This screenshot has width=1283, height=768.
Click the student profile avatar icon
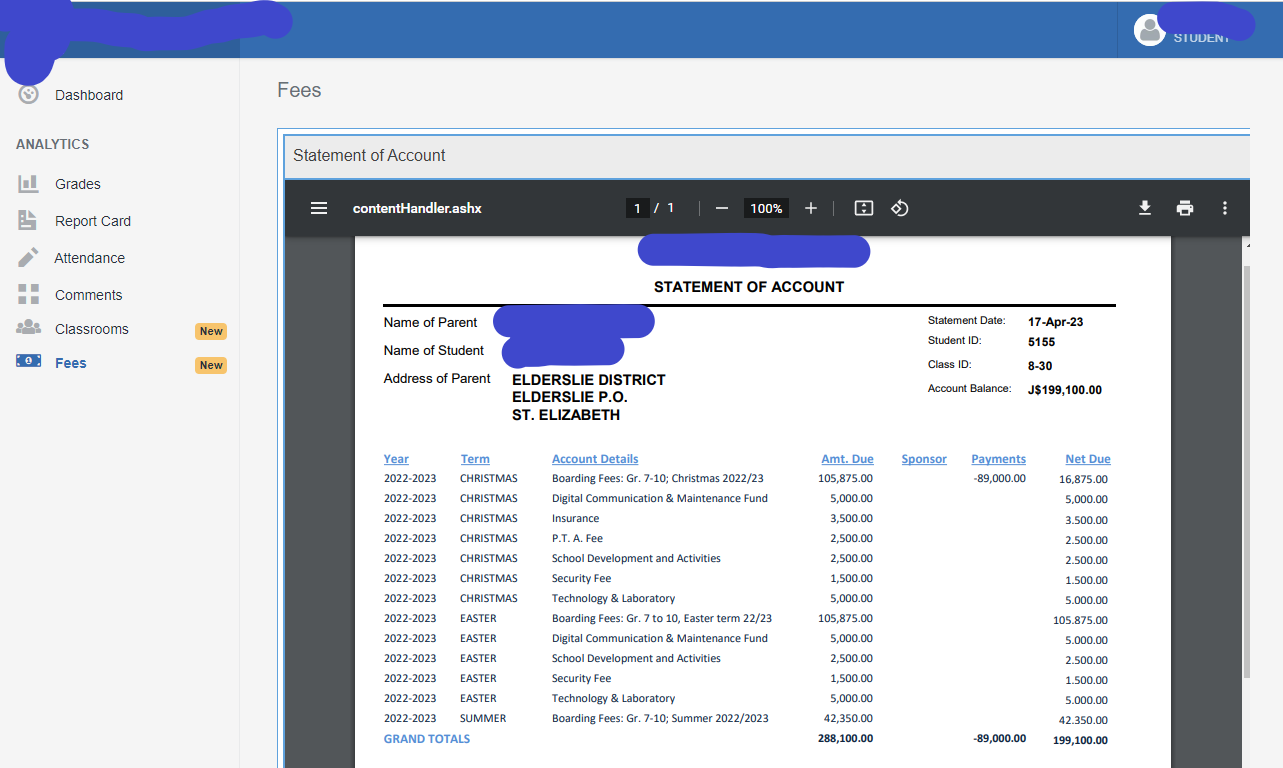tap(1150, 30)
